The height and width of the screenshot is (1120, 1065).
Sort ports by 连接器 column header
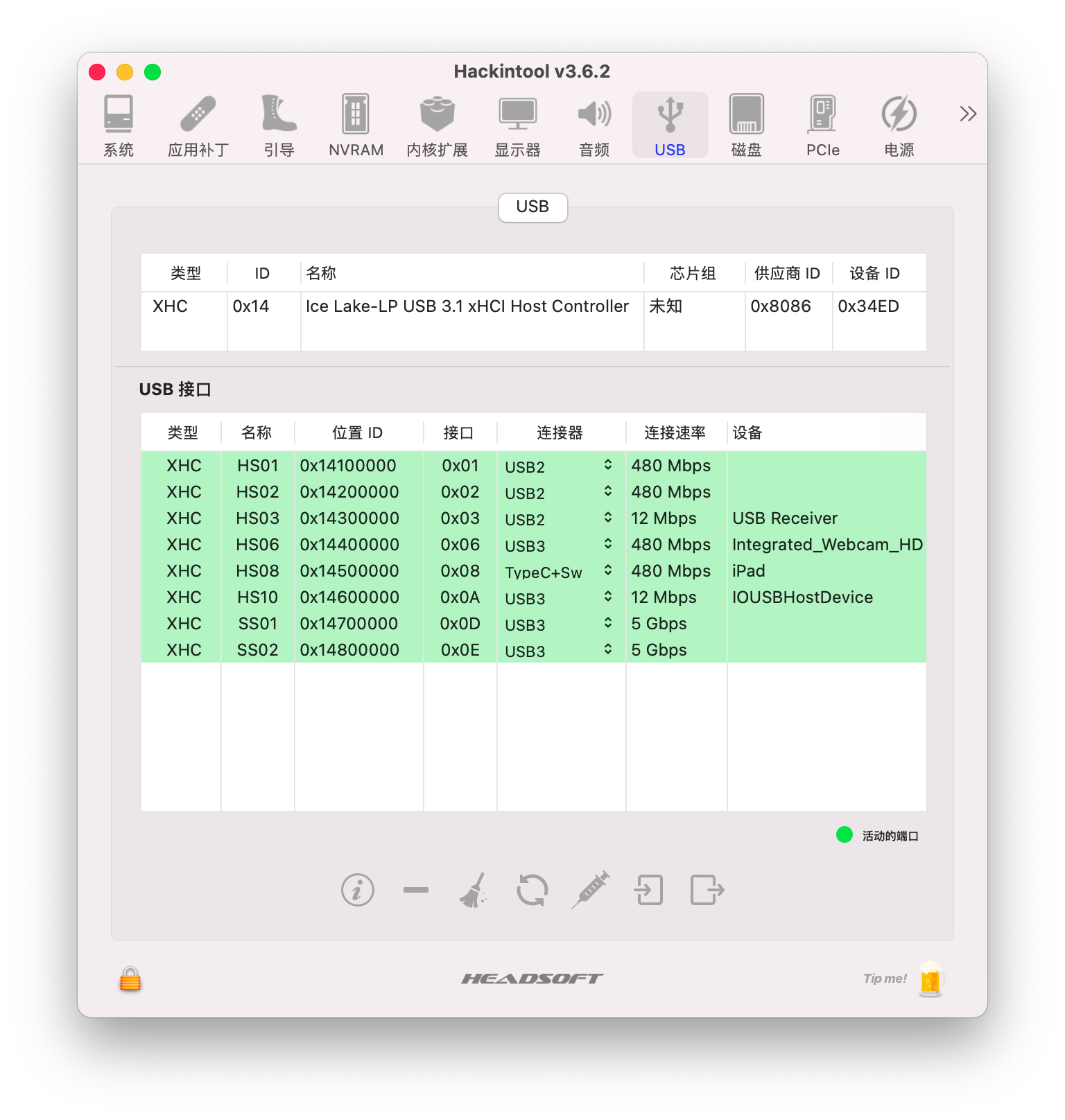pyautogui.click(x=561, y=432)
